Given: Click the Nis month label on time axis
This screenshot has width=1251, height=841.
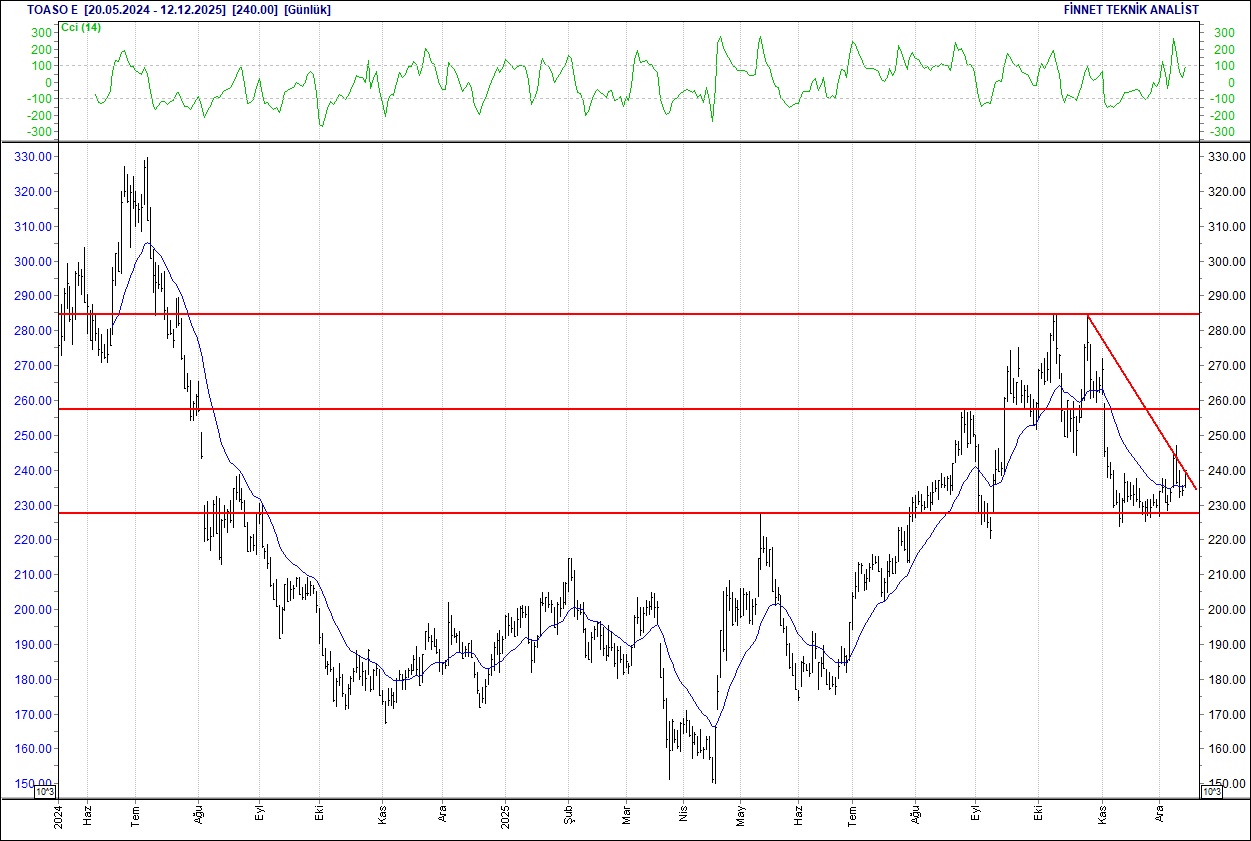Looking at the screenshot, I should (x=683, y=812).
